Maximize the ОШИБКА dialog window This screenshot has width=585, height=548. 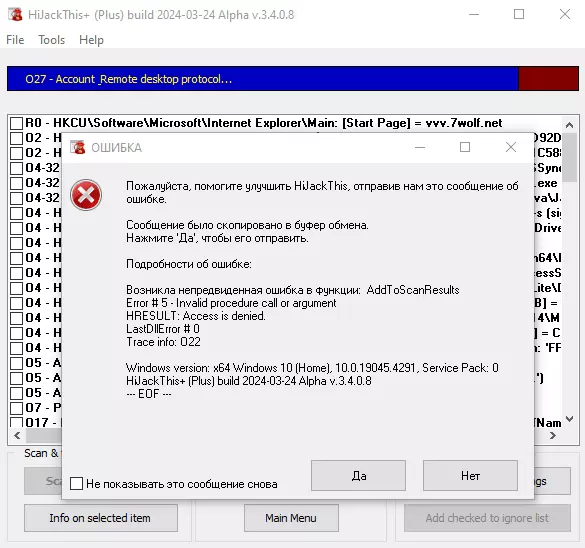click(465, 147)
